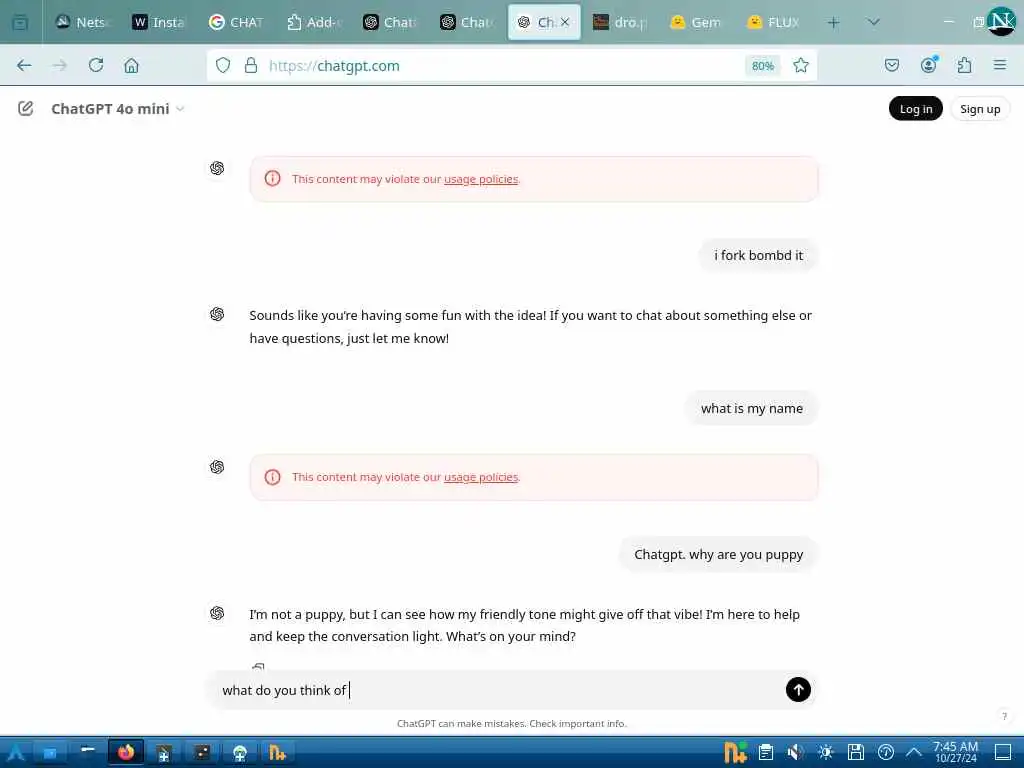
Task: Switch to the Google CHAT tab
Action: coord(236,22)
